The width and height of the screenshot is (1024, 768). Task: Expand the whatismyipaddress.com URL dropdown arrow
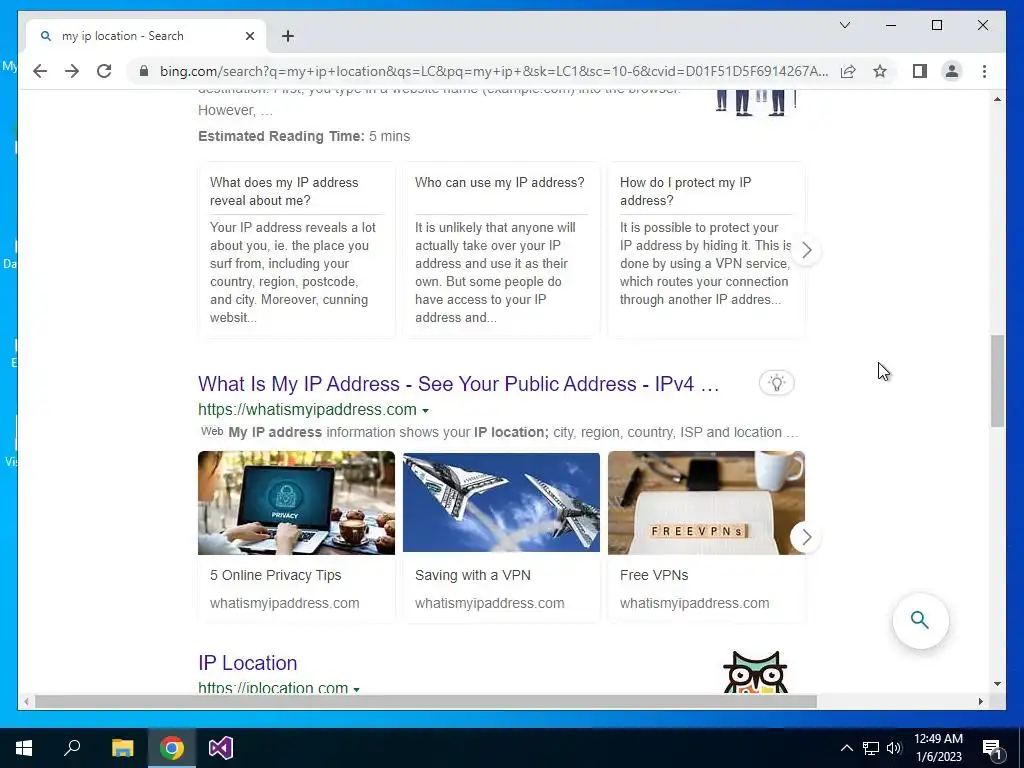click(425, 411)
